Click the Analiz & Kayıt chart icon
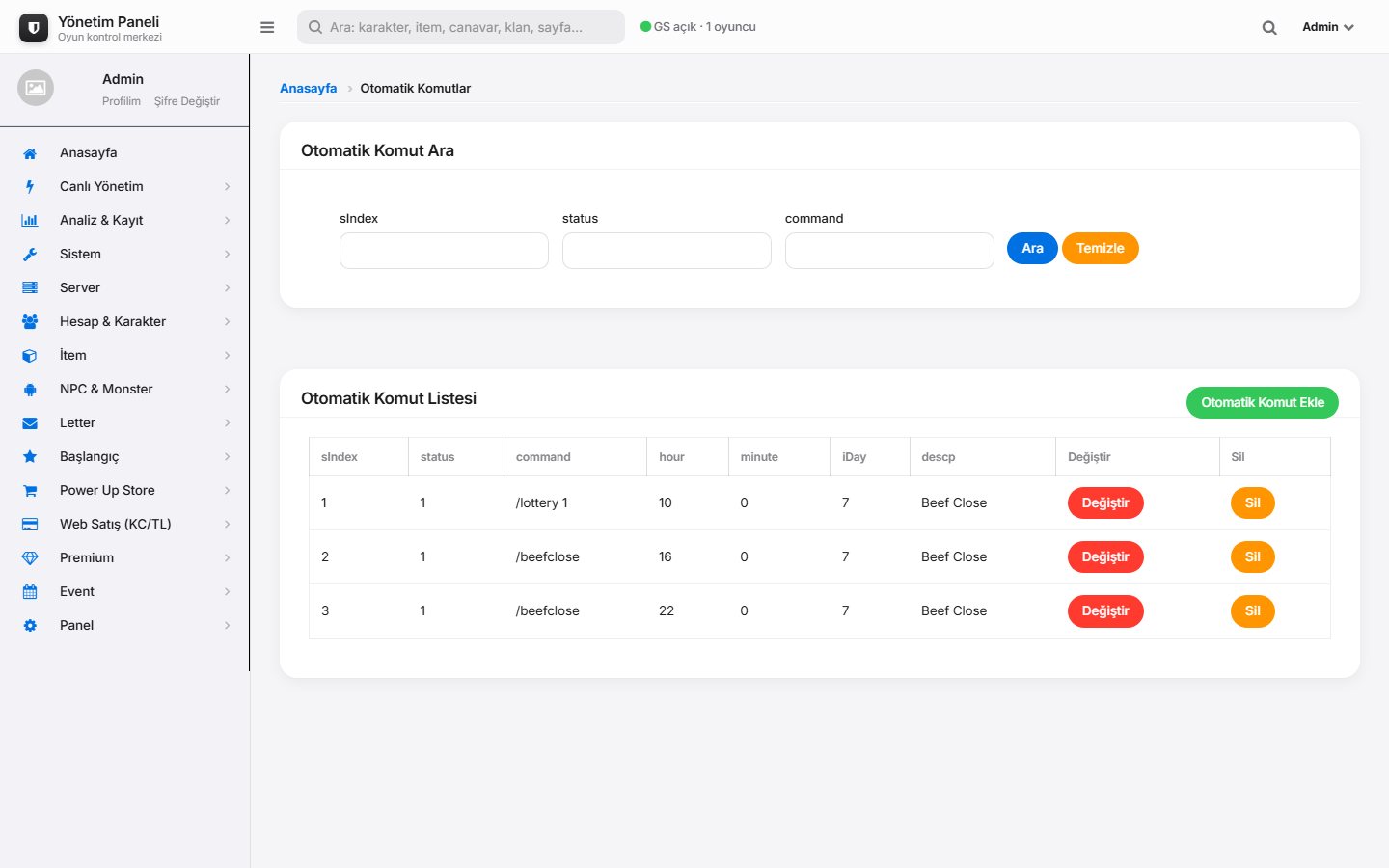This screenshot has height=868, width=1389. click(x=30, y=221)
